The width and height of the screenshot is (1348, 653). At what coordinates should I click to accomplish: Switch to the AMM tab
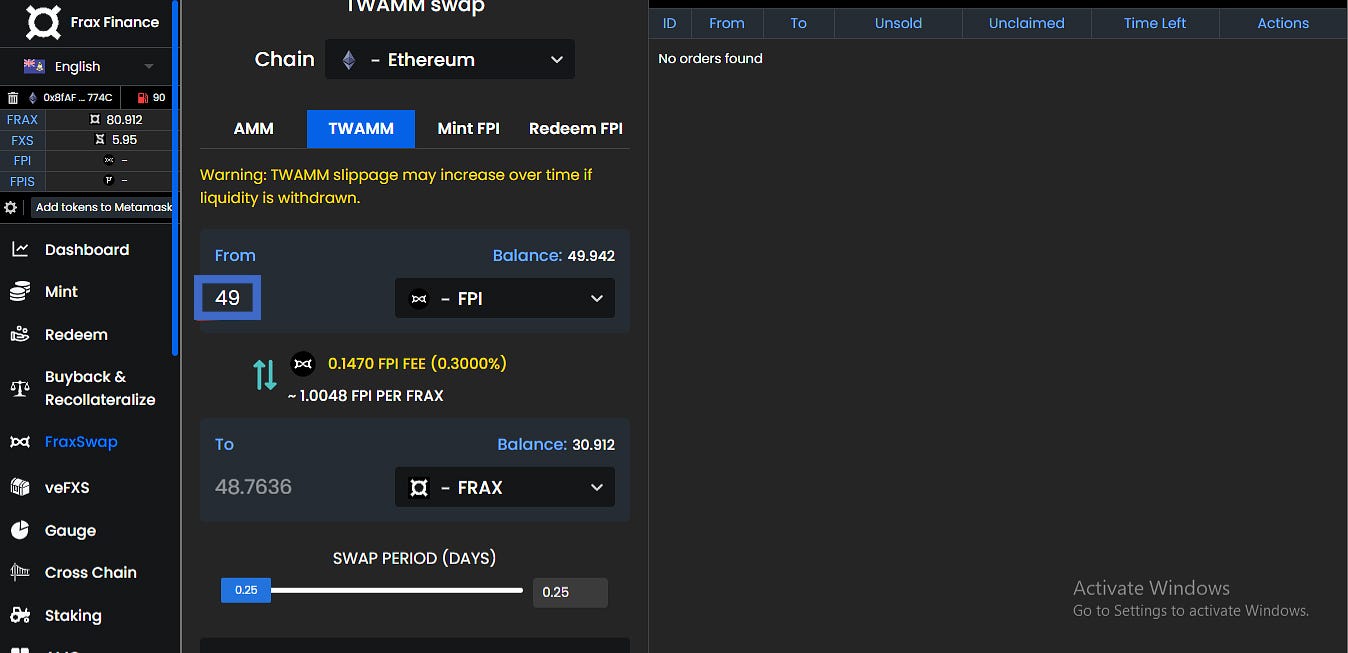(x=254, y=128)
